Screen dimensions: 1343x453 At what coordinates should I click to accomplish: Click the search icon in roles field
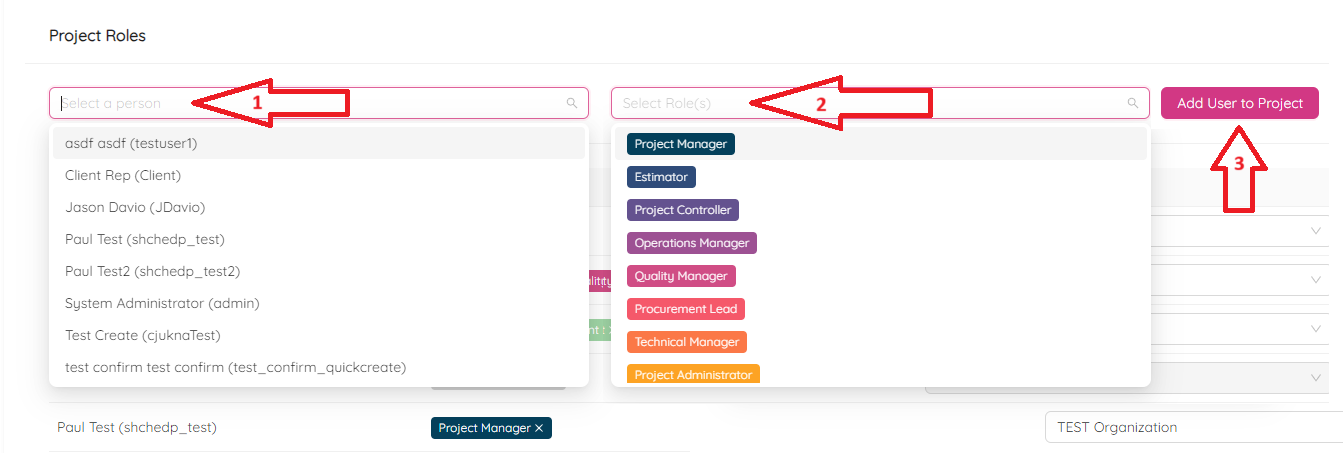pyautogui.click(x=1133, y=103)
